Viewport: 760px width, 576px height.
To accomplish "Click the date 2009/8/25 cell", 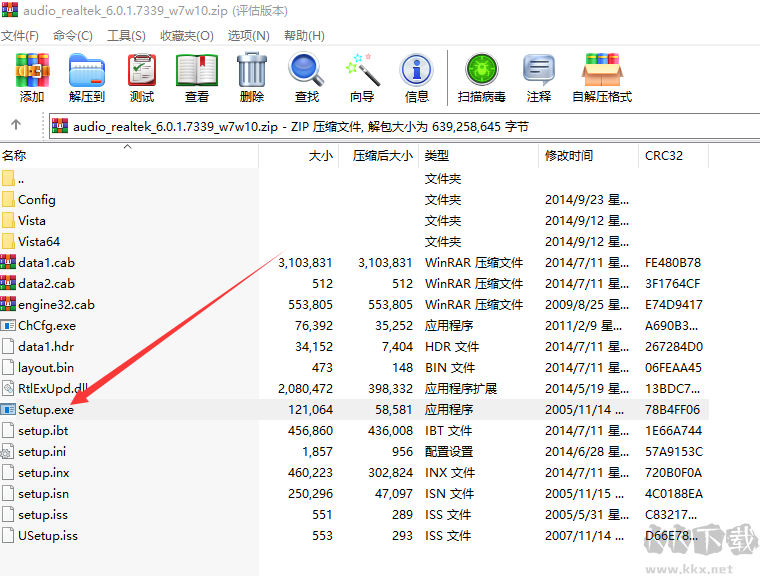I will tap(587, 305).
